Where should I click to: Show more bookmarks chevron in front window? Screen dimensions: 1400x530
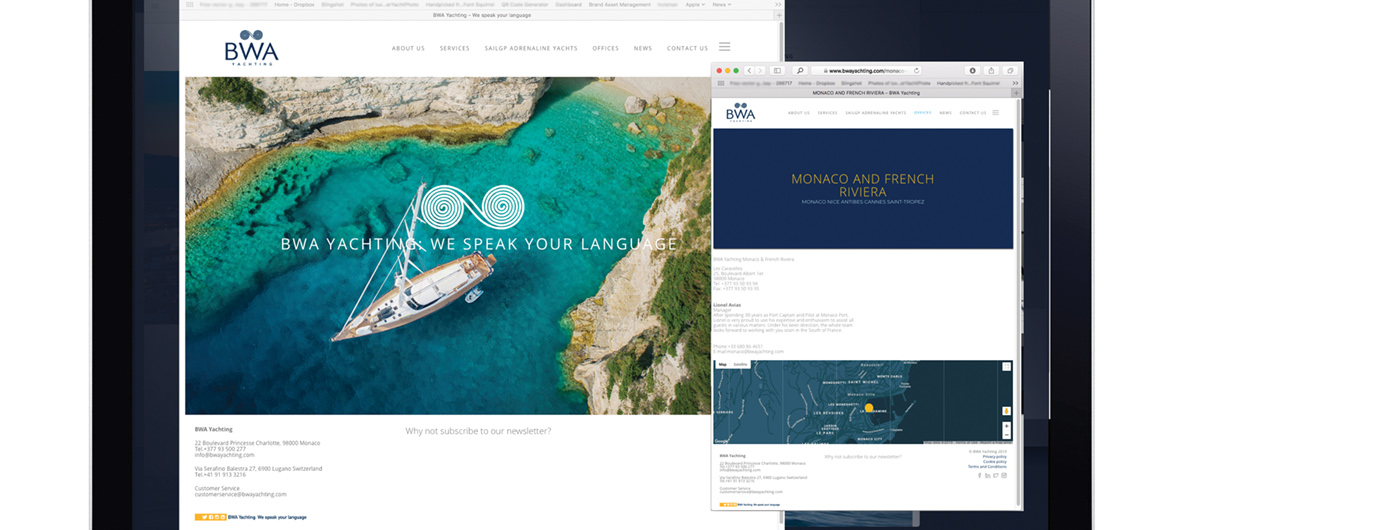pyautogui.click(x=1015, y=83)
